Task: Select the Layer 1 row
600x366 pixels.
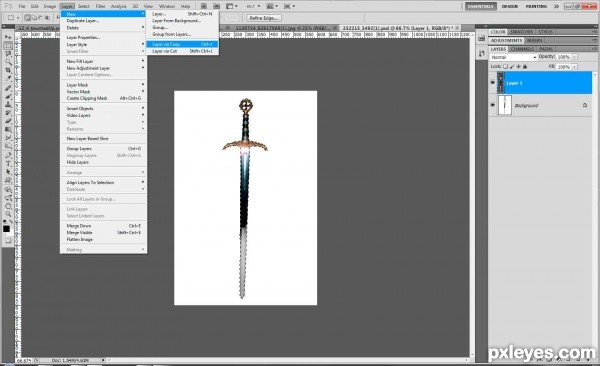Action: 540,83
